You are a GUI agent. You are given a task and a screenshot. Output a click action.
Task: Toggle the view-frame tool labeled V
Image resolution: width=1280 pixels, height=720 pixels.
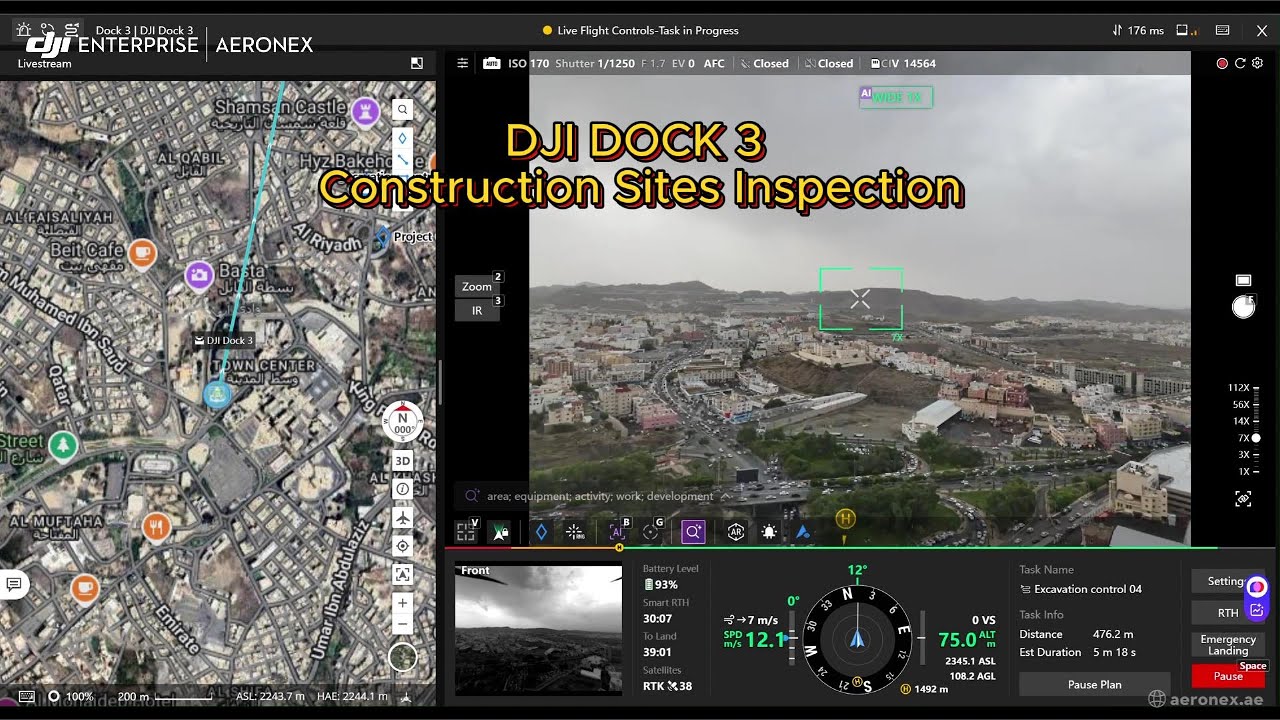tap(467, 532)
